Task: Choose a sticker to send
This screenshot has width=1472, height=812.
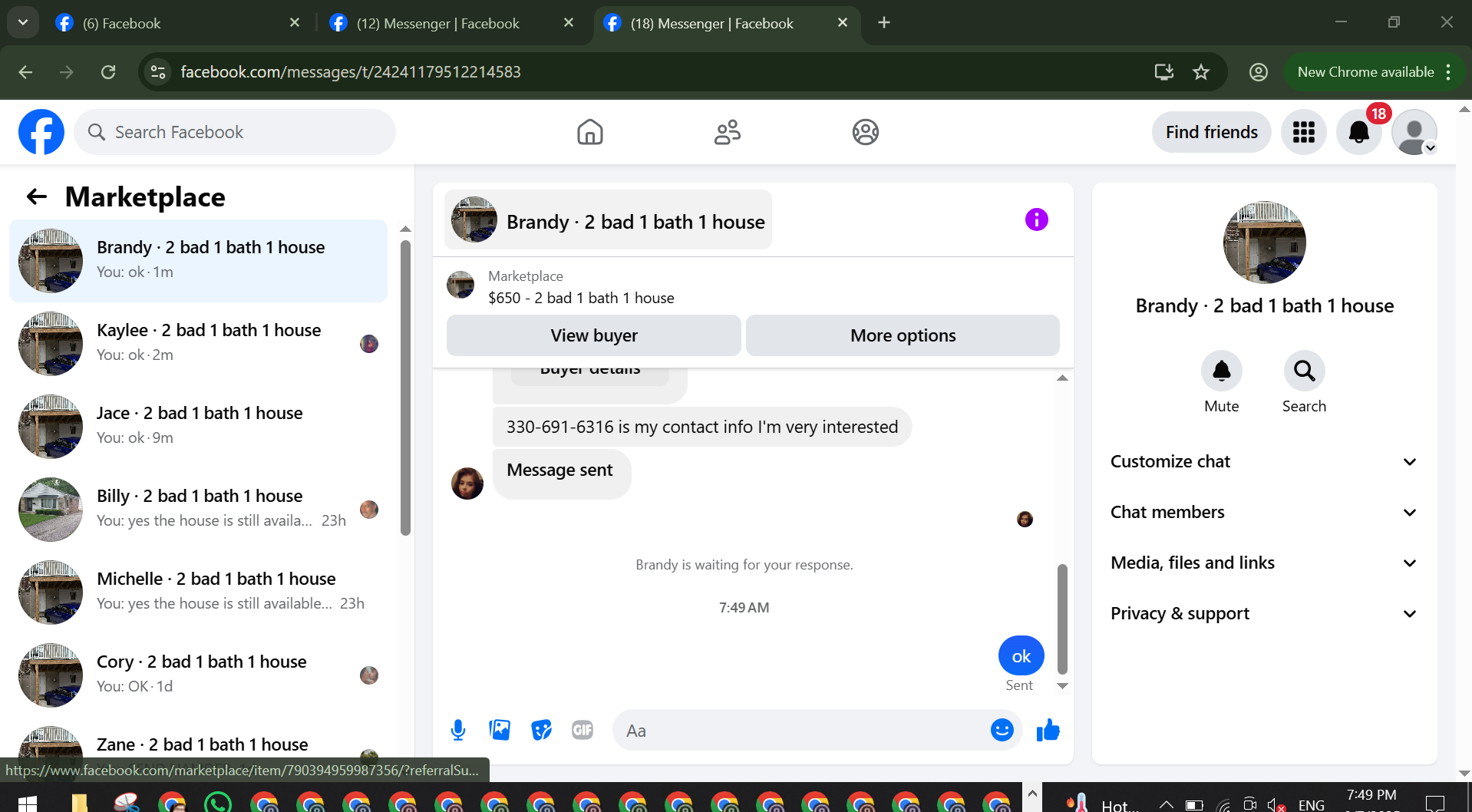Action: coord(541,730)
